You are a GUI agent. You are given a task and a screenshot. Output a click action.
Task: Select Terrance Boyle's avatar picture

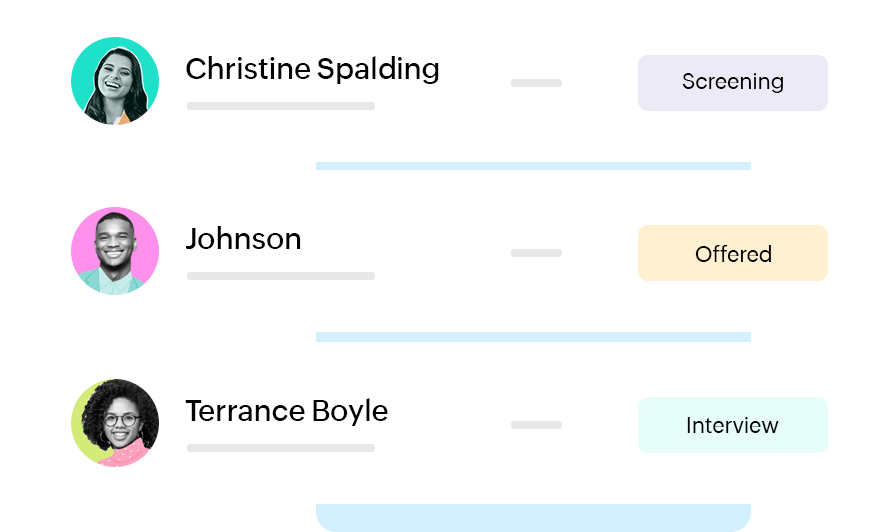point(115,423)
